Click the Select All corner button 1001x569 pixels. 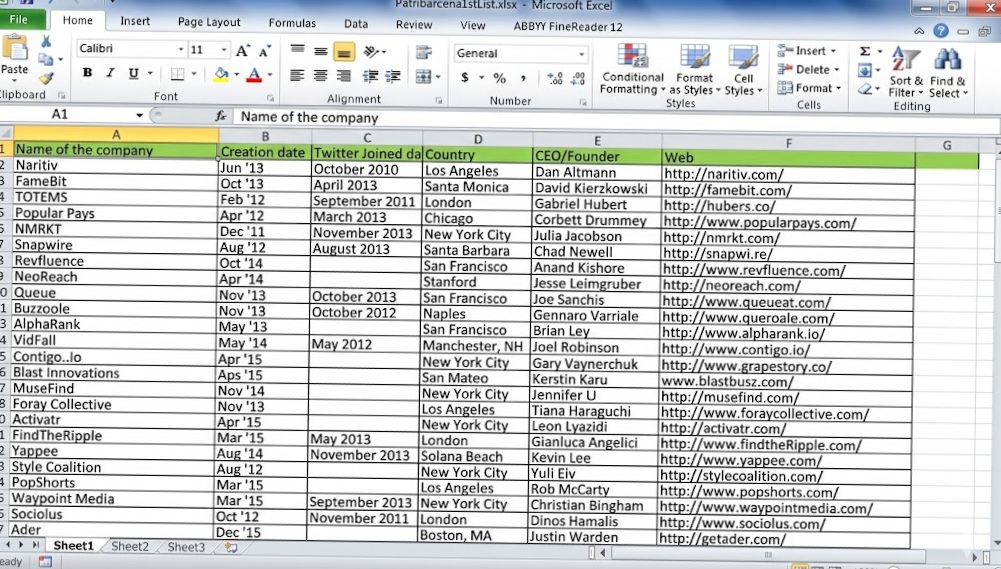point(6,133)
